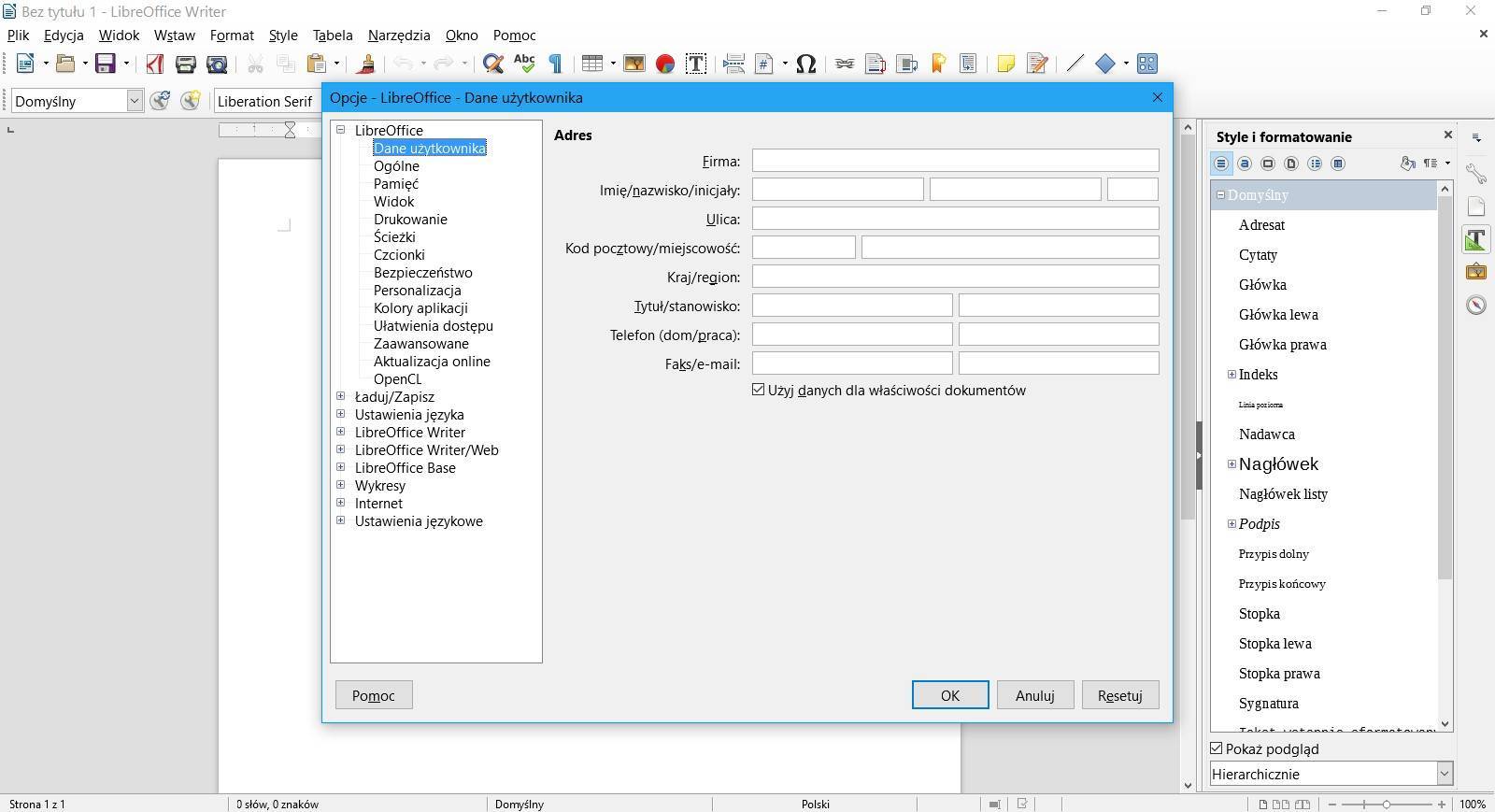Click the Insert hyperlink icon
Screen dimensions: 1495x812
coord(845,64)
